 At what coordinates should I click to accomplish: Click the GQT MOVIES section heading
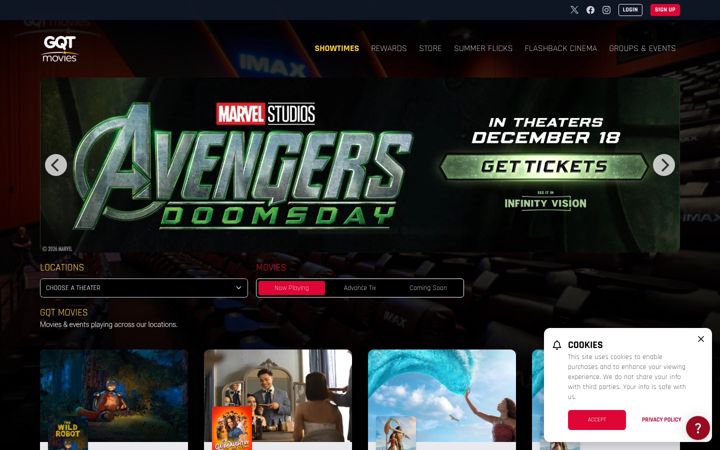[64, 312]
